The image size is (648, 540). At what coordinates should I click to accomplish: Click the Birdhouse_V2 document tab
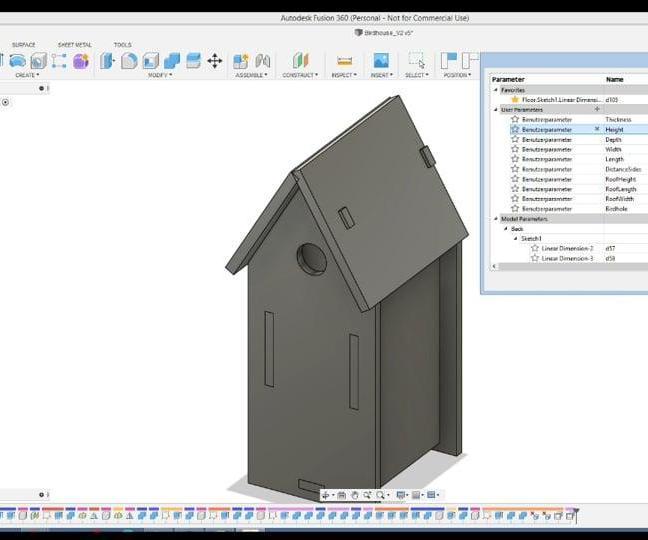pos(384,33)
